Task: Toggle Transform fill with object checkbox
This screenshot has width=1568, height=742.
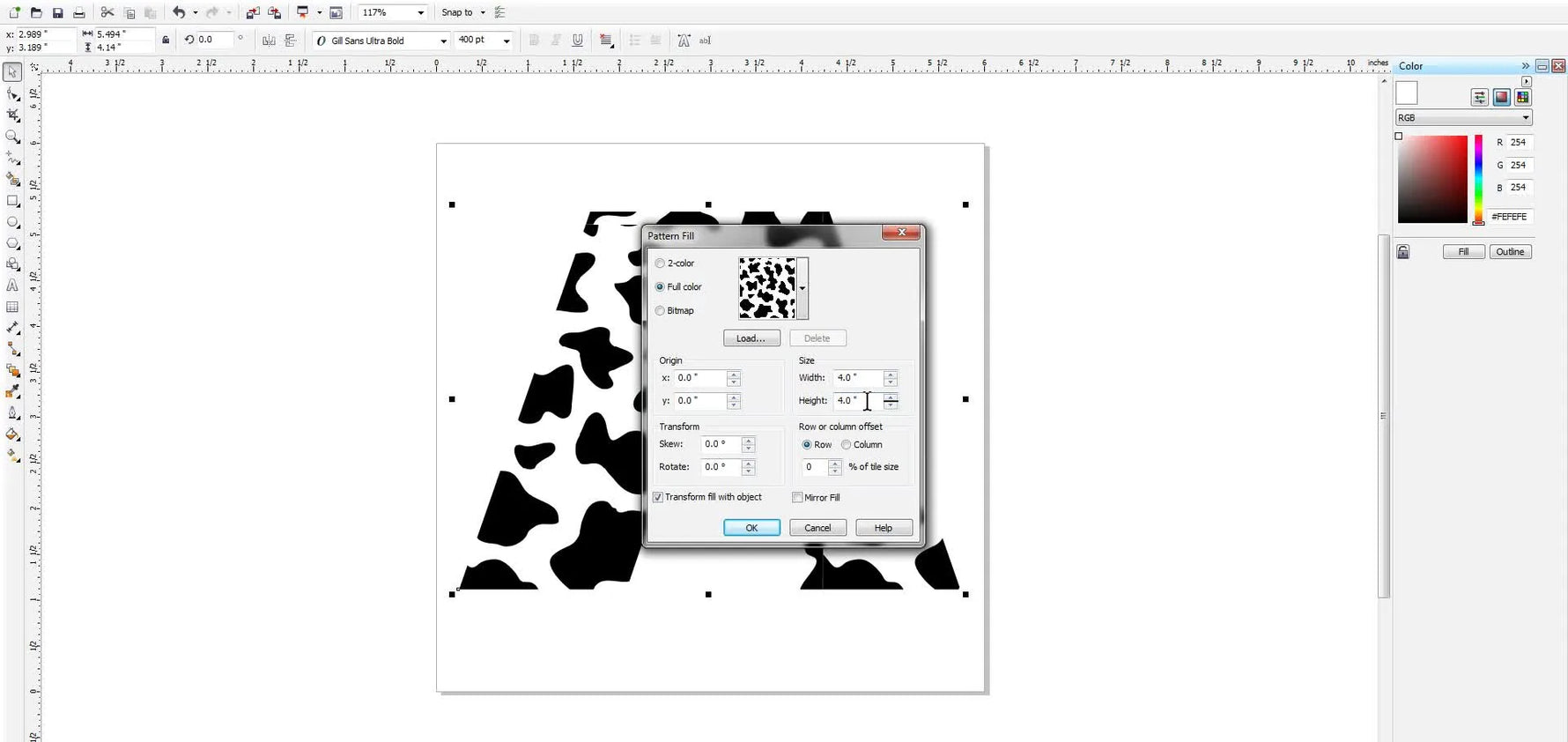Action: tap(658, 497)
